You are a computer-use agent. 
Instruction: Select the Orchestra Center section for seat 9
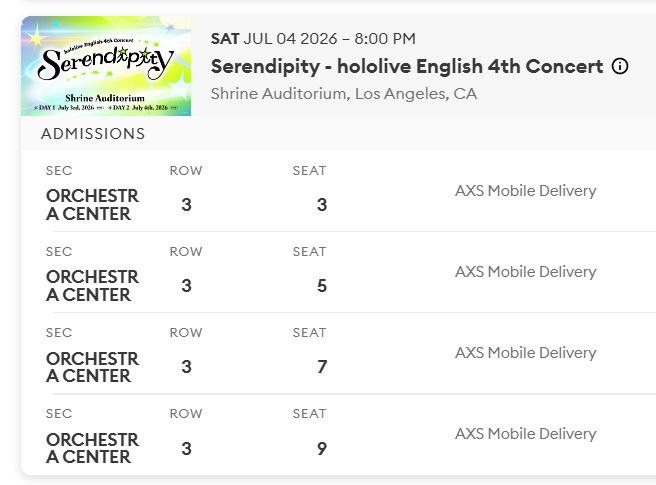pyautogui.click(x=92, y=448)
